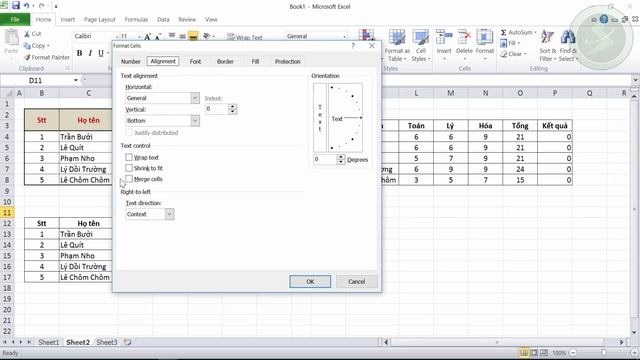640x360 pixels.
Task: Click the insert new worksheet icon
Action: click(x=128, y=342)
